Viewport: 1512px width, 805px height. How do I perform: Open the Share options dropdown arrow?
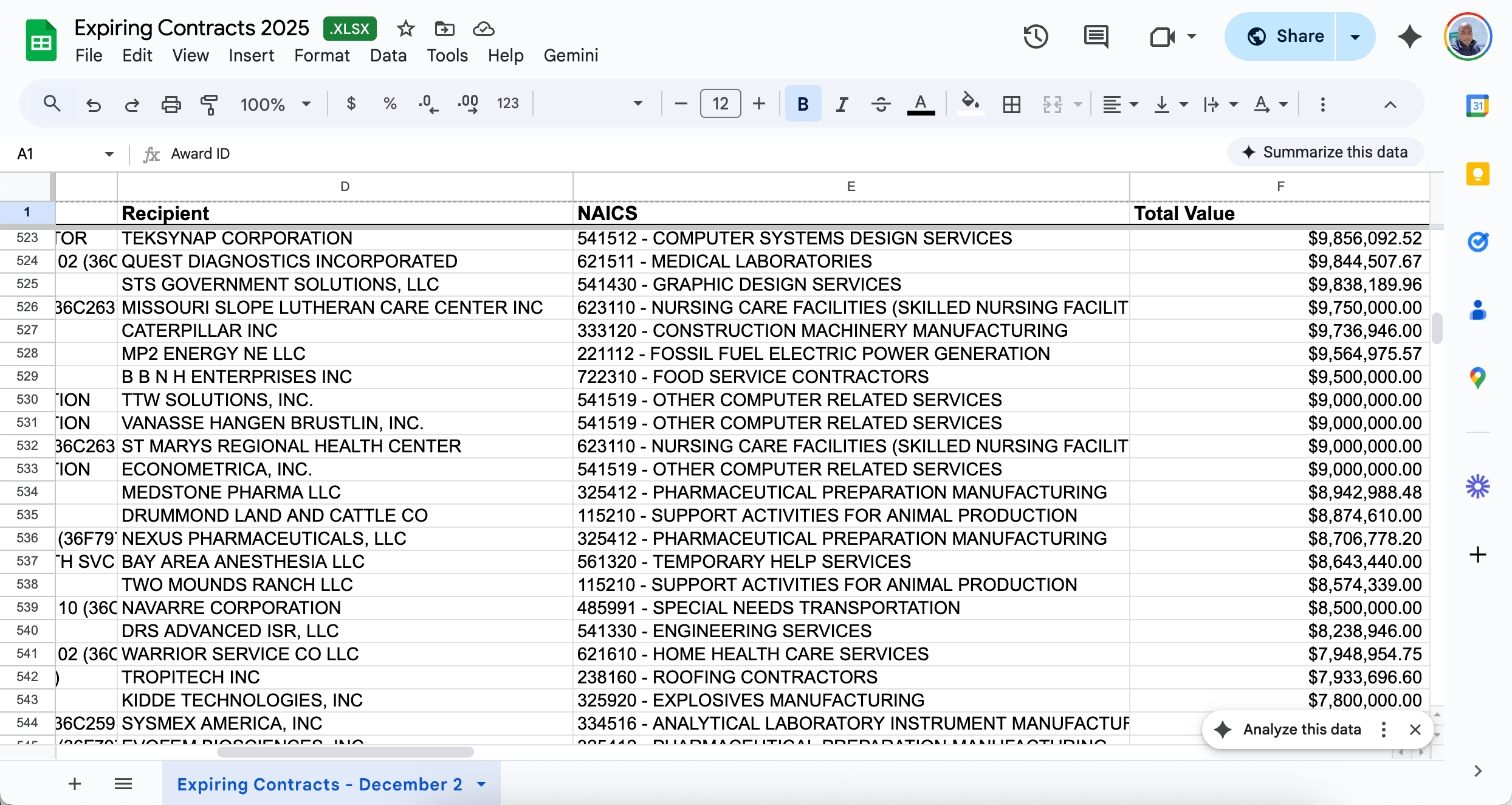[1355, 36]
